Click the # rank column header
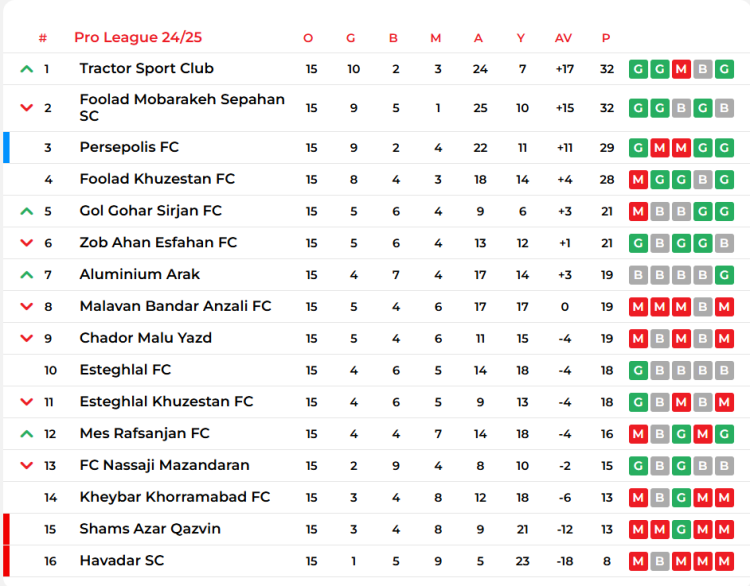 pos(43,38)
